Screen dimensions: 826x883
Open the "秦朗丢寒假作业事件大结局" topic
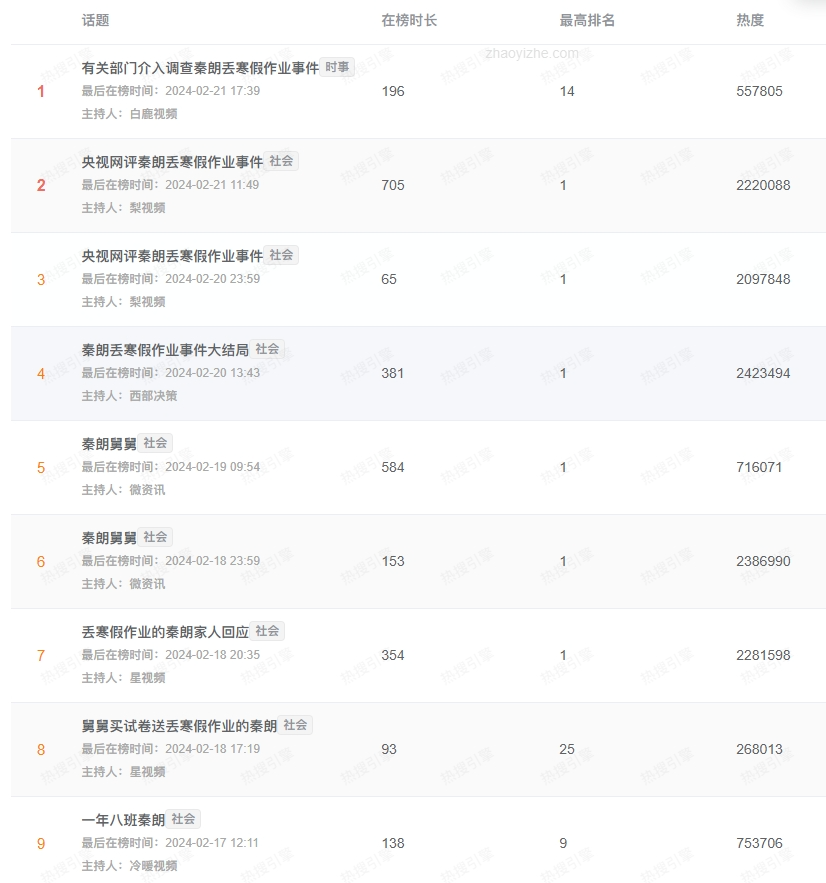click(165, 350)
